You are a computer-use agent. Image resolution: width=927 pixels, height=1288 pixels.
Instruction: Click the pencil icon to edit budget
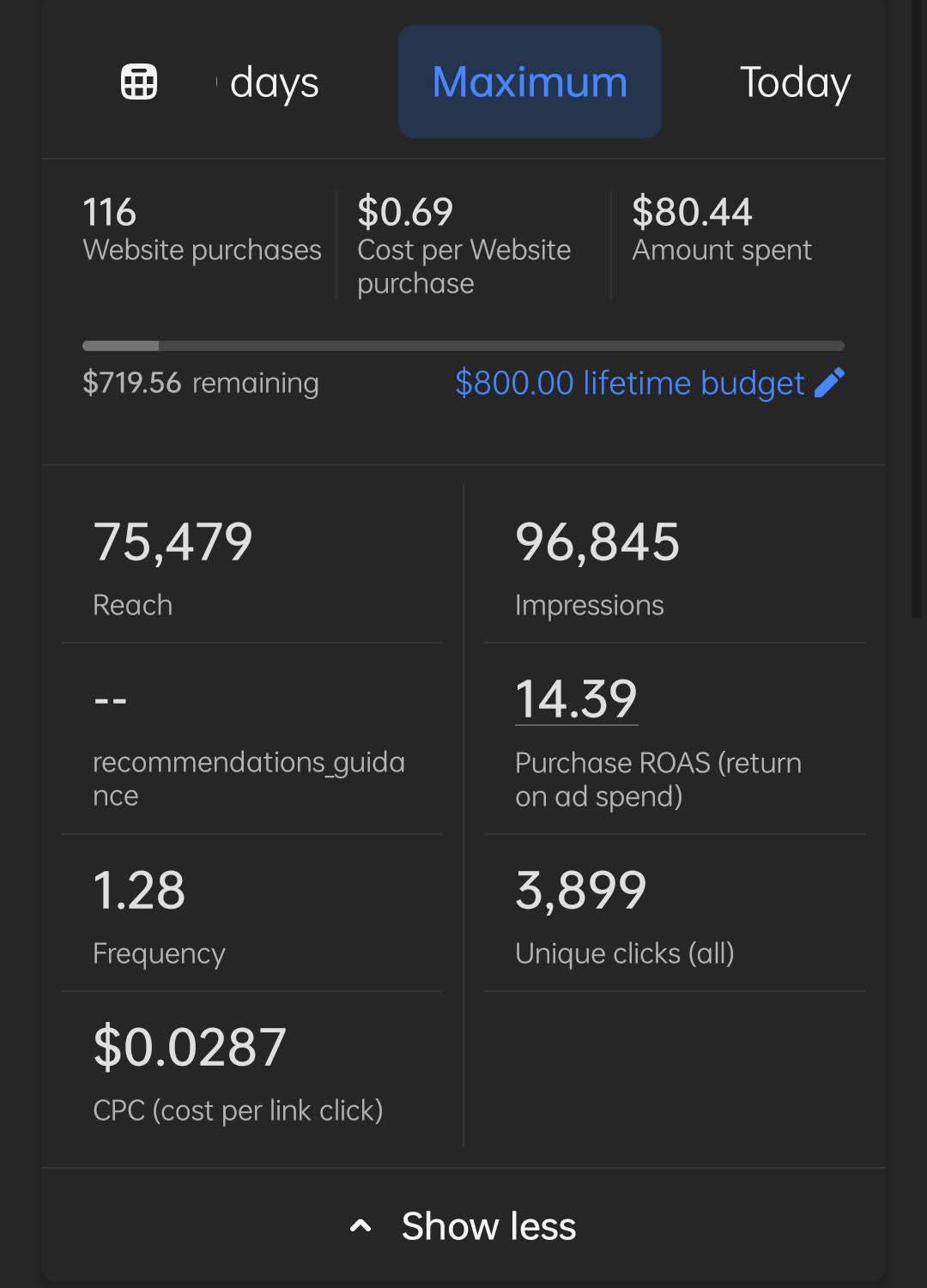pyautogui.click(x=828, y=383)
